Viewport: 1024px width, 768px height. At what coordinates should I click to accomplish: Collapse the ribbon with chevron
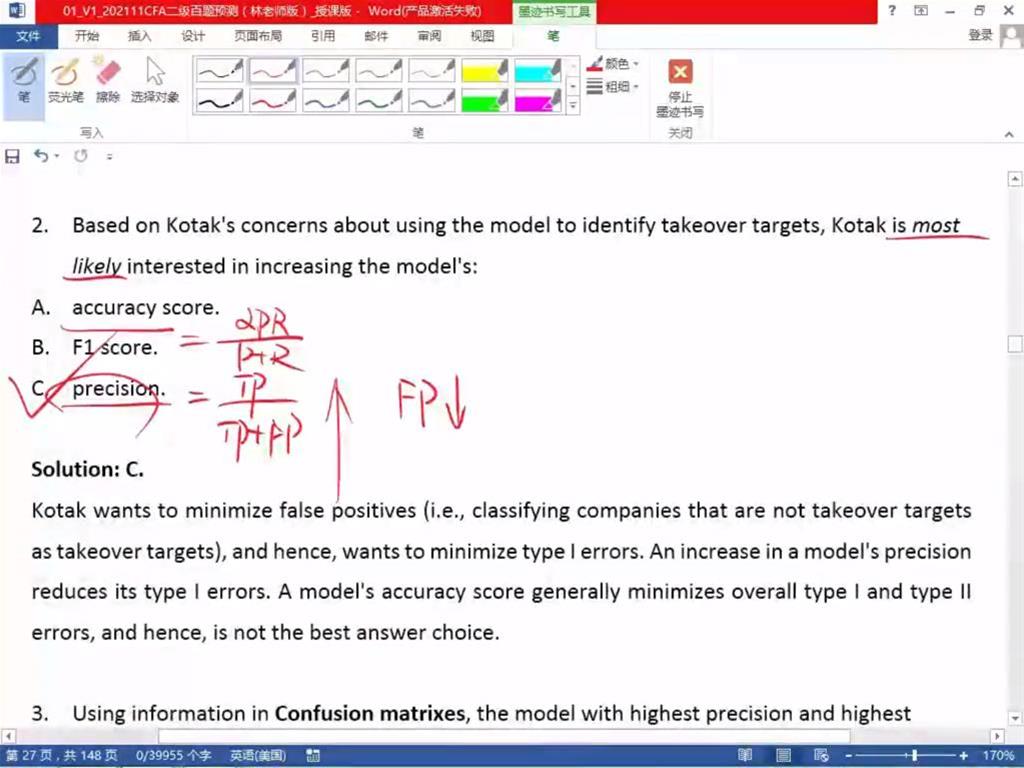(x=1009, y=134)
